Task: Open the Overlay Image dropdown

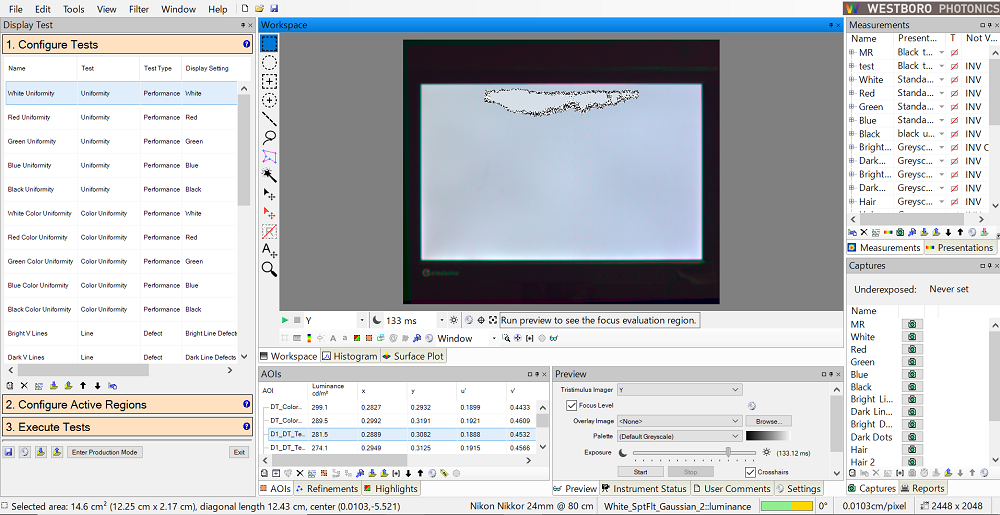Action: point(680,421)
